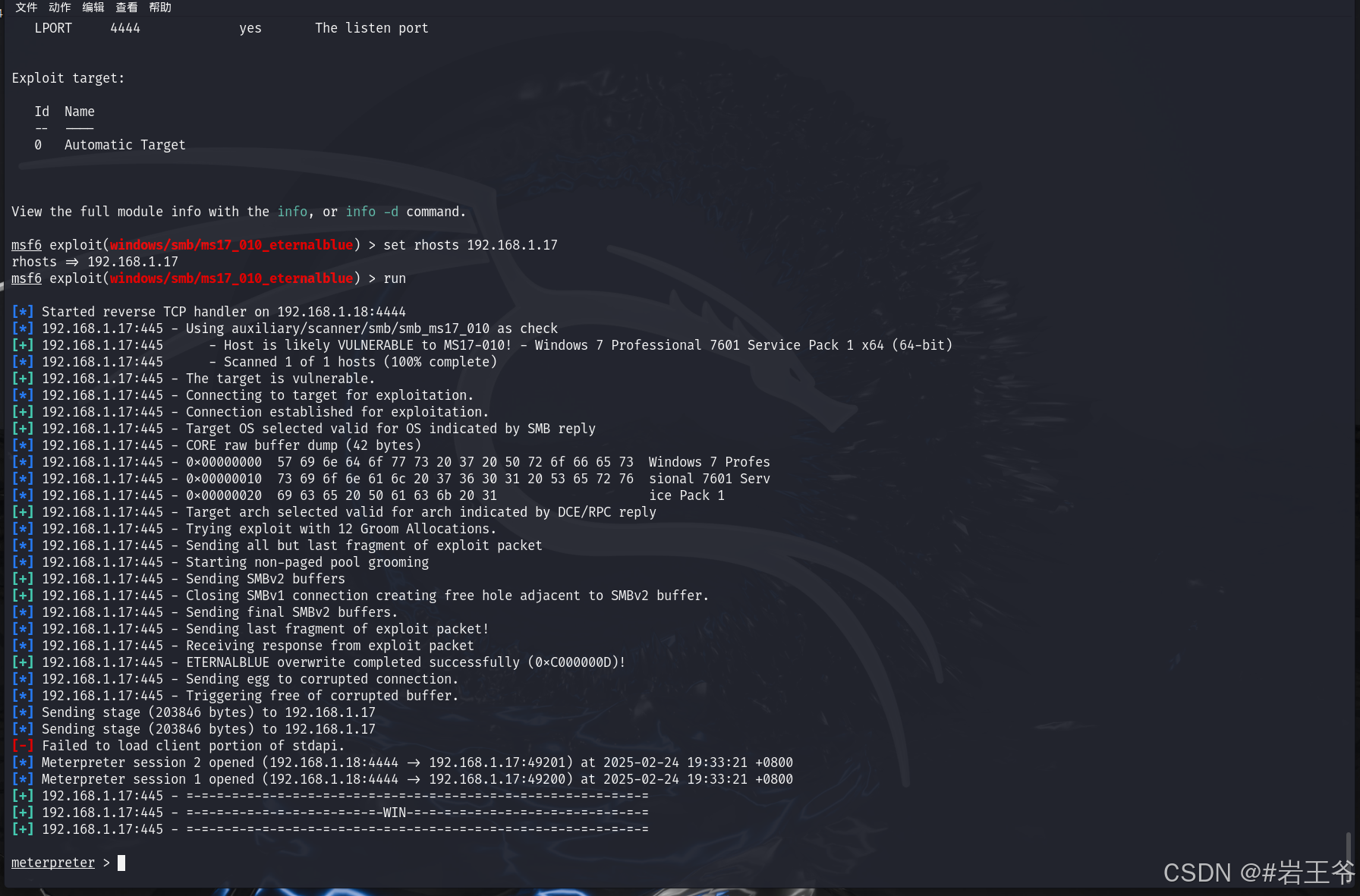Click the 'Exploit target:' heading

(68, 78)
